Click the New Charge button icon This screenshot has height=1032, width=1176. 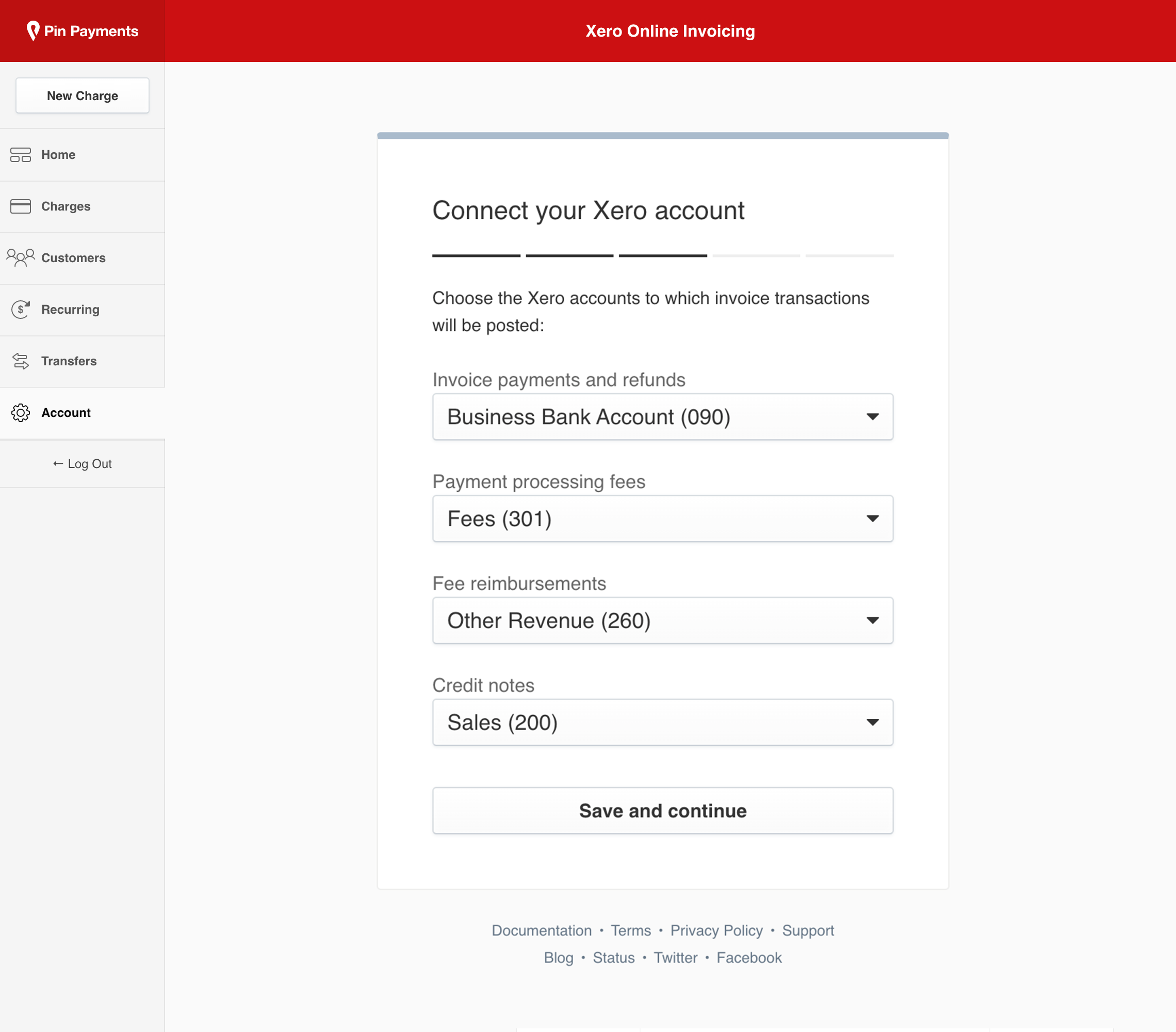pos(82,95)
